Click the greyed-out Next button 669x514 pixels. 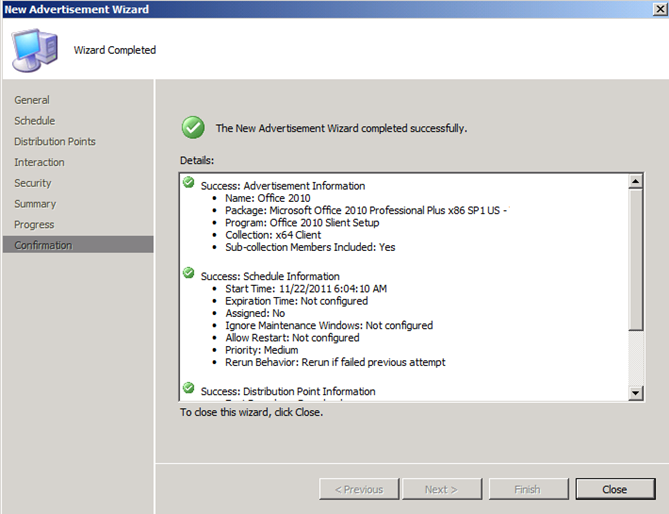coord(442,489)
